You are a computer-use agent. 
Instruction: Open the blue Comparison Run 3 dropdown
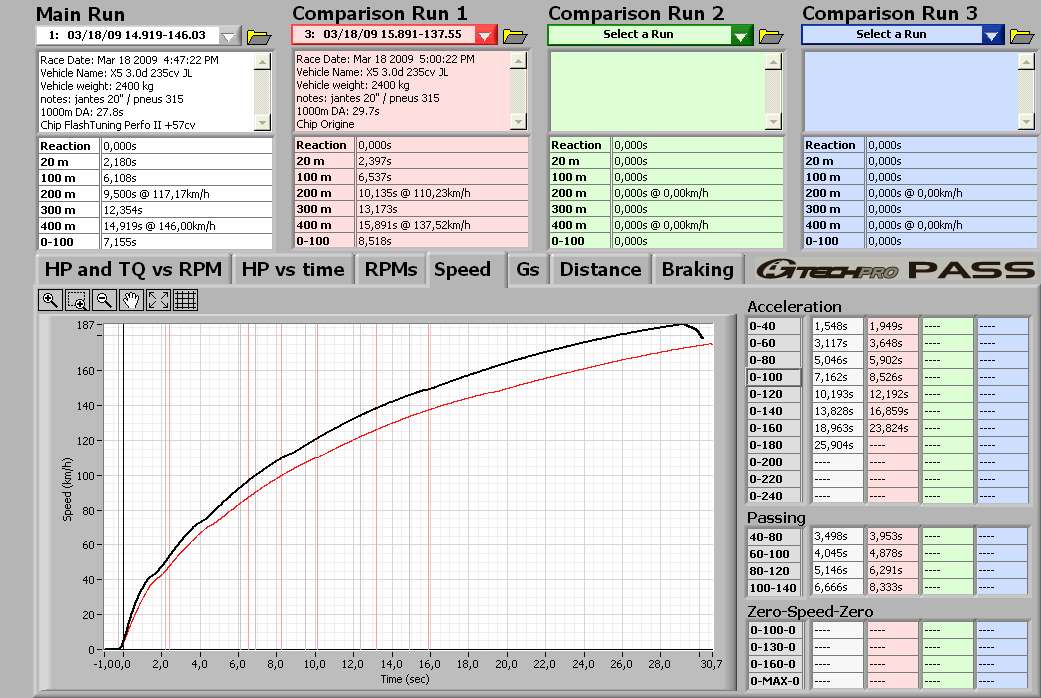point(991,36)
